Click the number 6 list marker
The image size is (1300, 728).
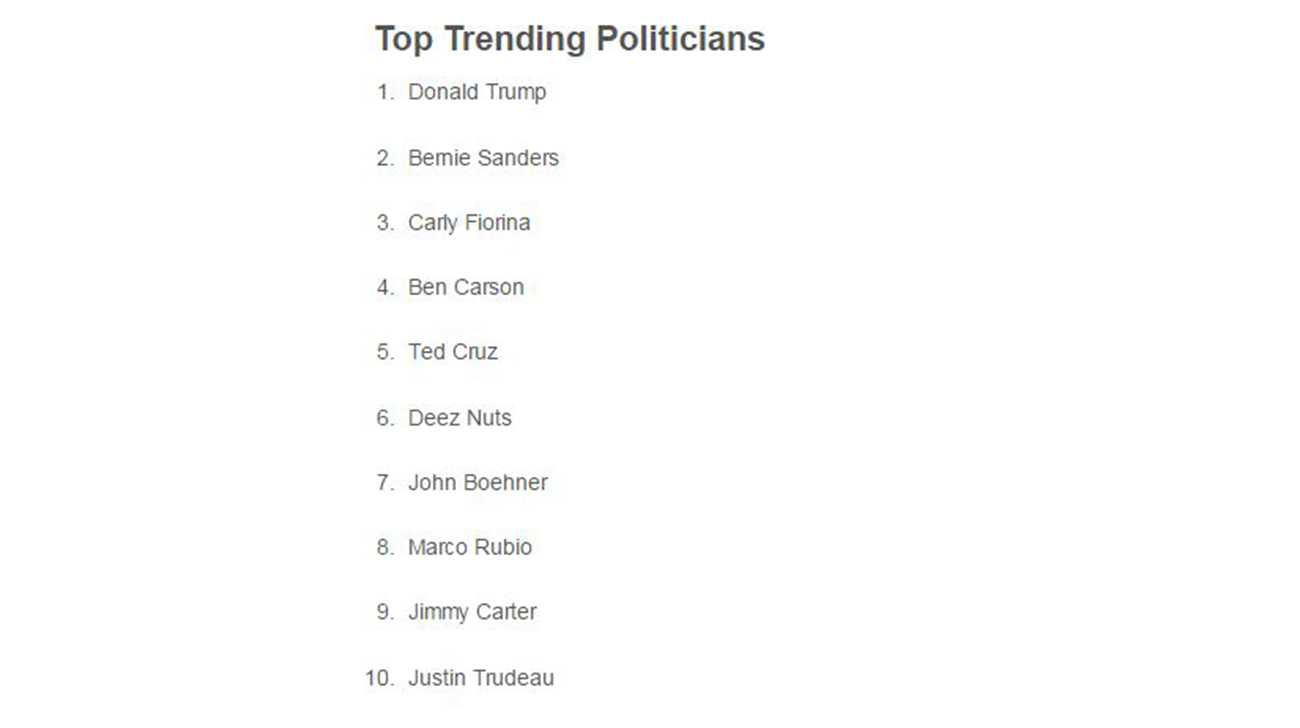(386, 417)
